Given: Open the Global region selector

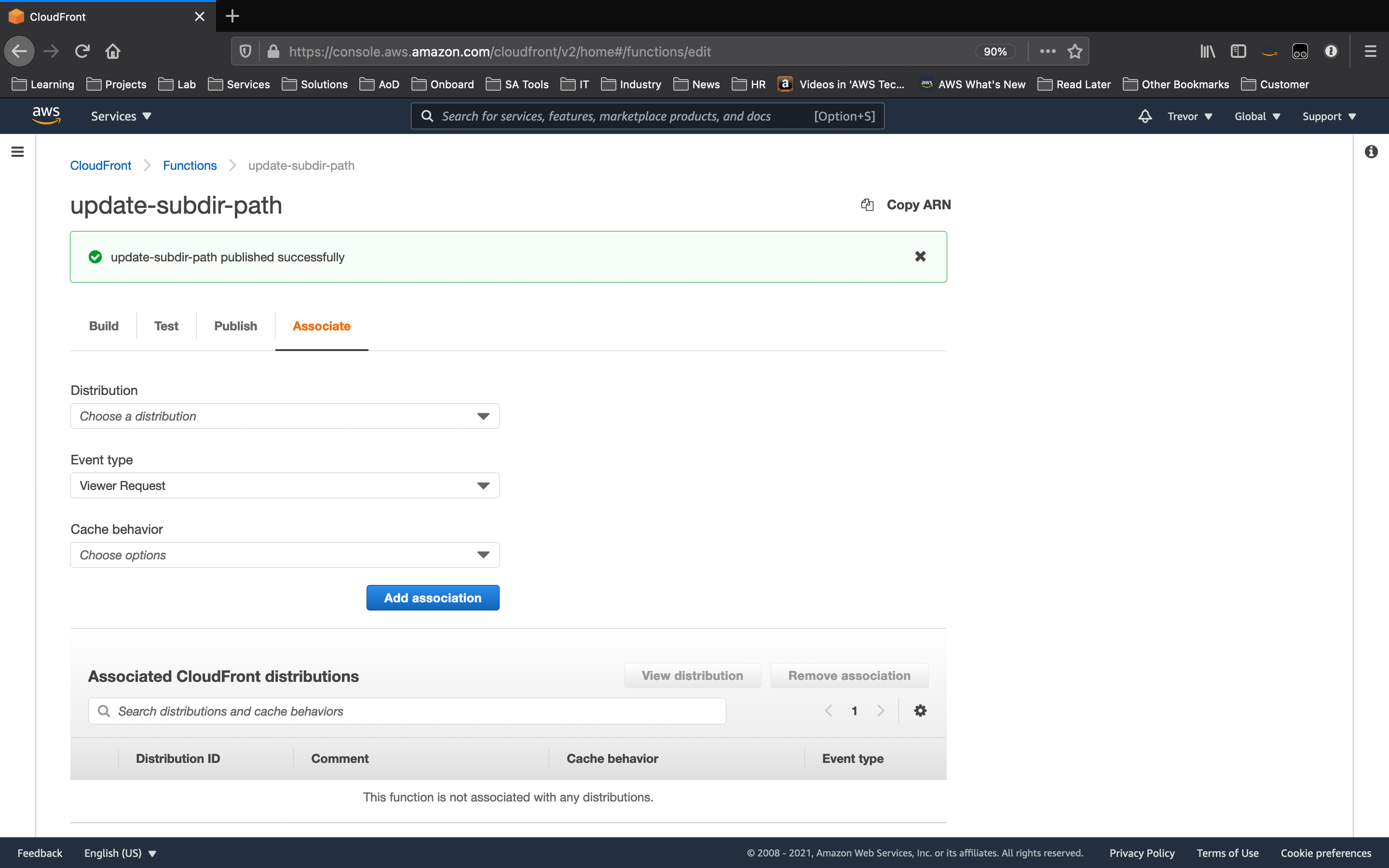Looking at the screenshot, I should point(1257,116).
